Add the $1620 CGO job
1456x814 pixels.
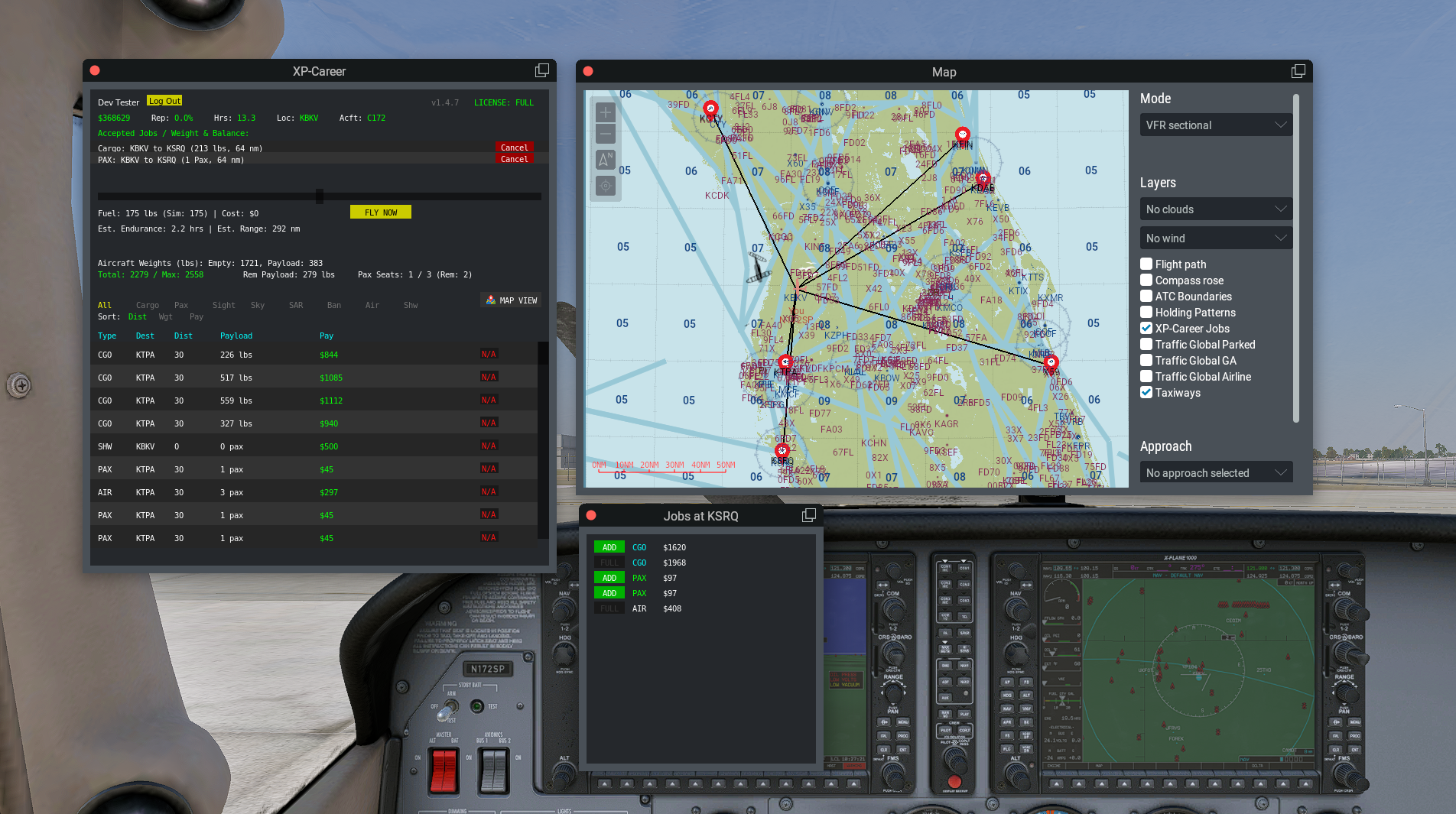click(609, 547)
